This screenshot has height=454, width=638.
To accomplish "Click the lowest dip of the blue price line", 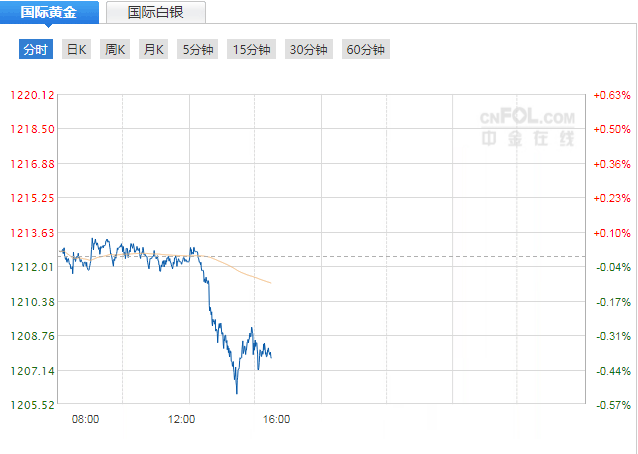I will tap(237, 393).
